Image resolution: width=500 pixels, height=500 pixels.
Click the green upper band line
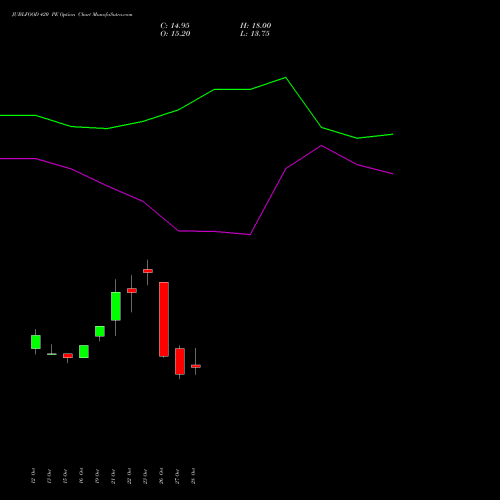point(197,100)
